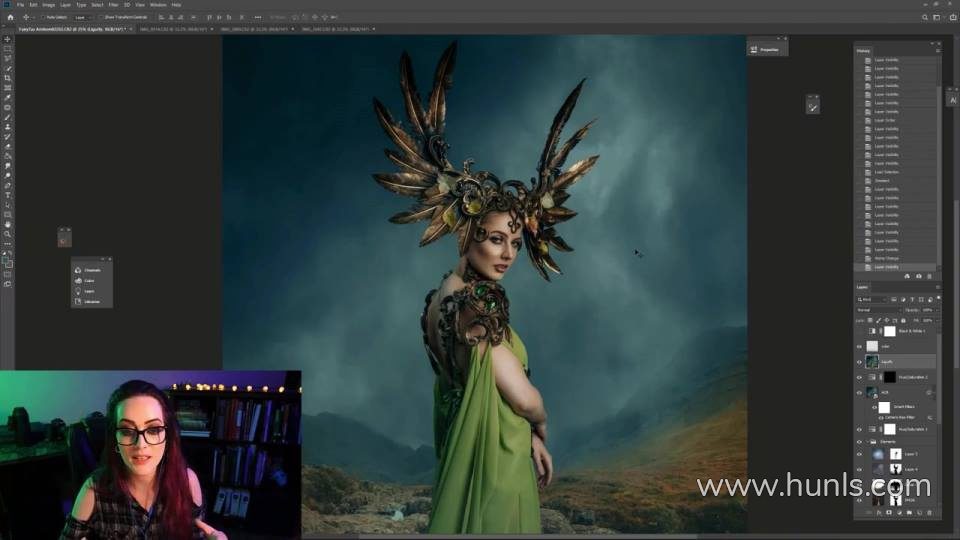Viewport: 960px width, 540px height.
Task: Click the background color swatch
Action: (9, 264)
